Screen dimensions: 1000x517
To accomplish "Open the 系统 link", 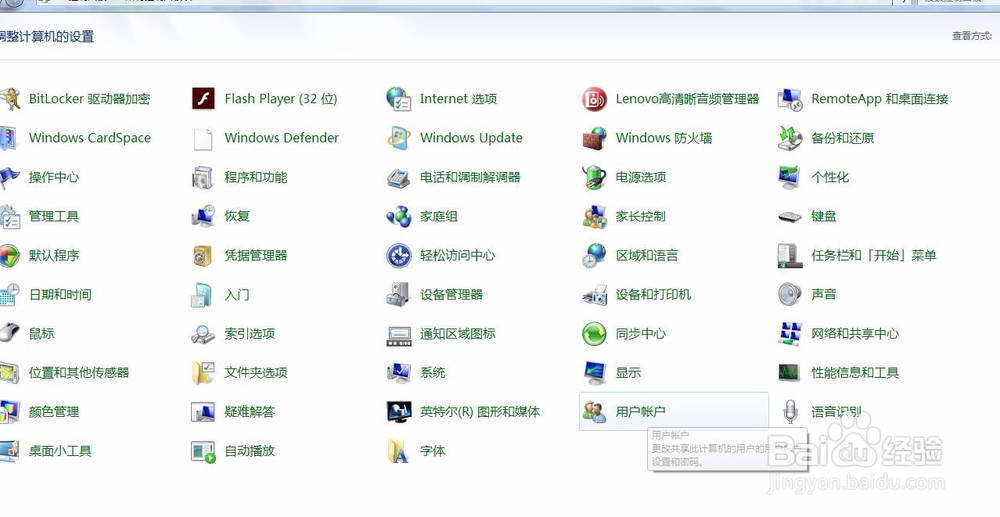I will click(432, 372).
